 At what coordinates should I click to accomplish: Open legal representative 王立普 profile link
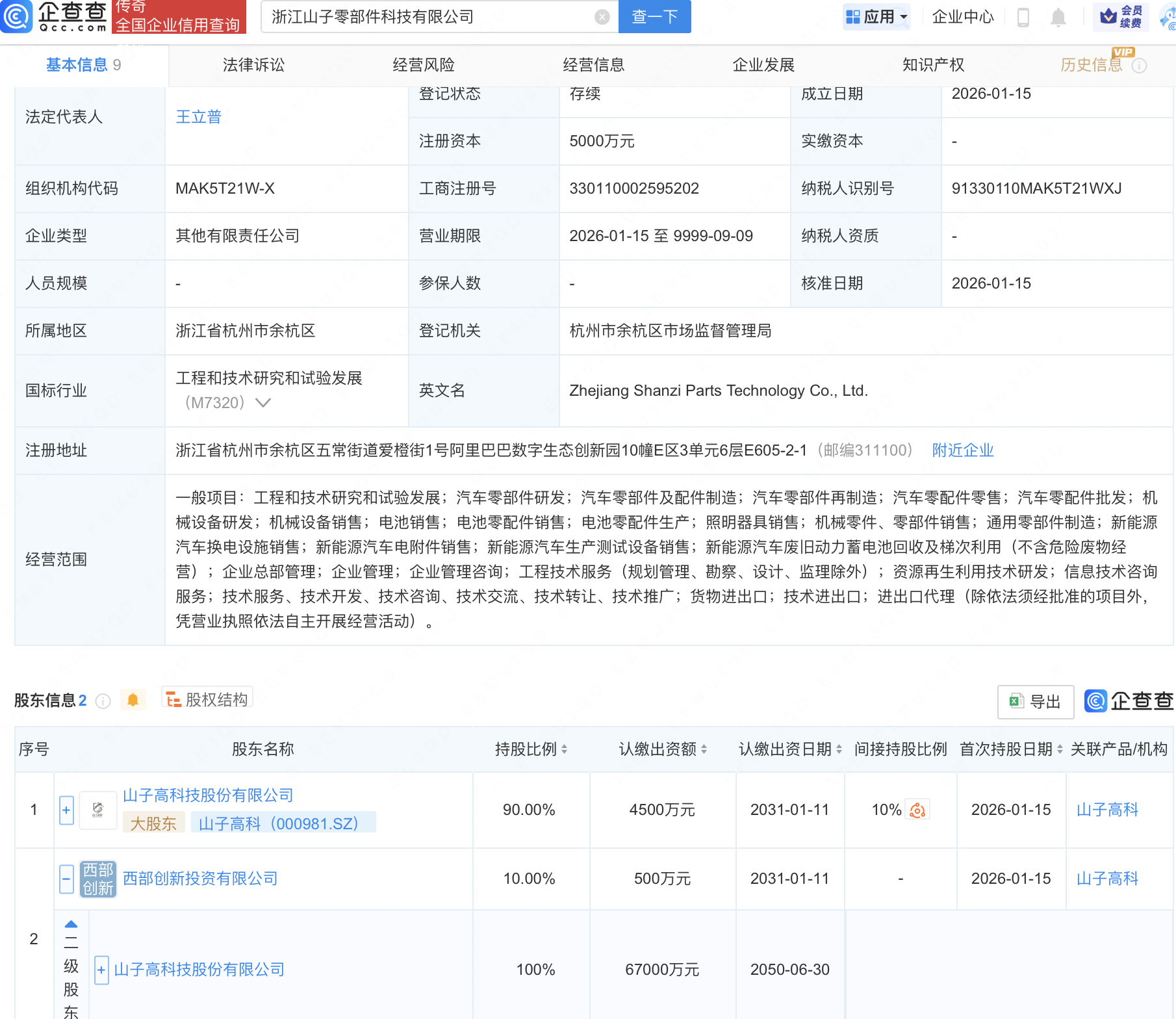point(198,116)
